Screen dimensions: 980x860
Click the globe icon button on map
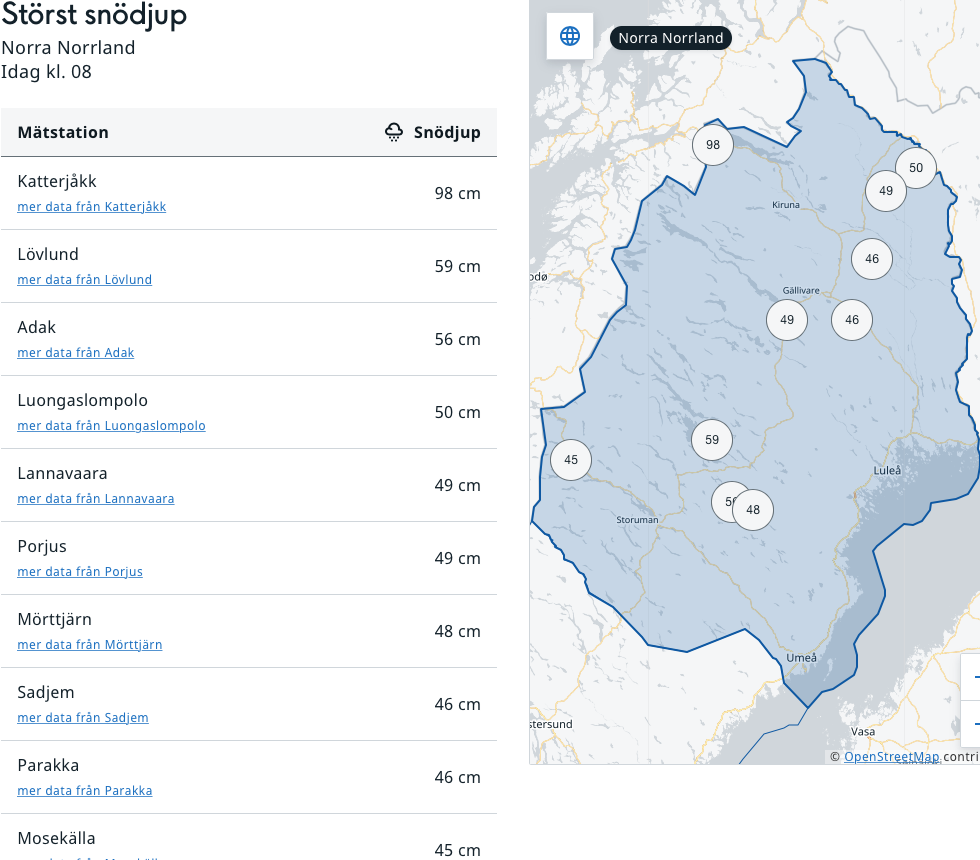(570, 37)
